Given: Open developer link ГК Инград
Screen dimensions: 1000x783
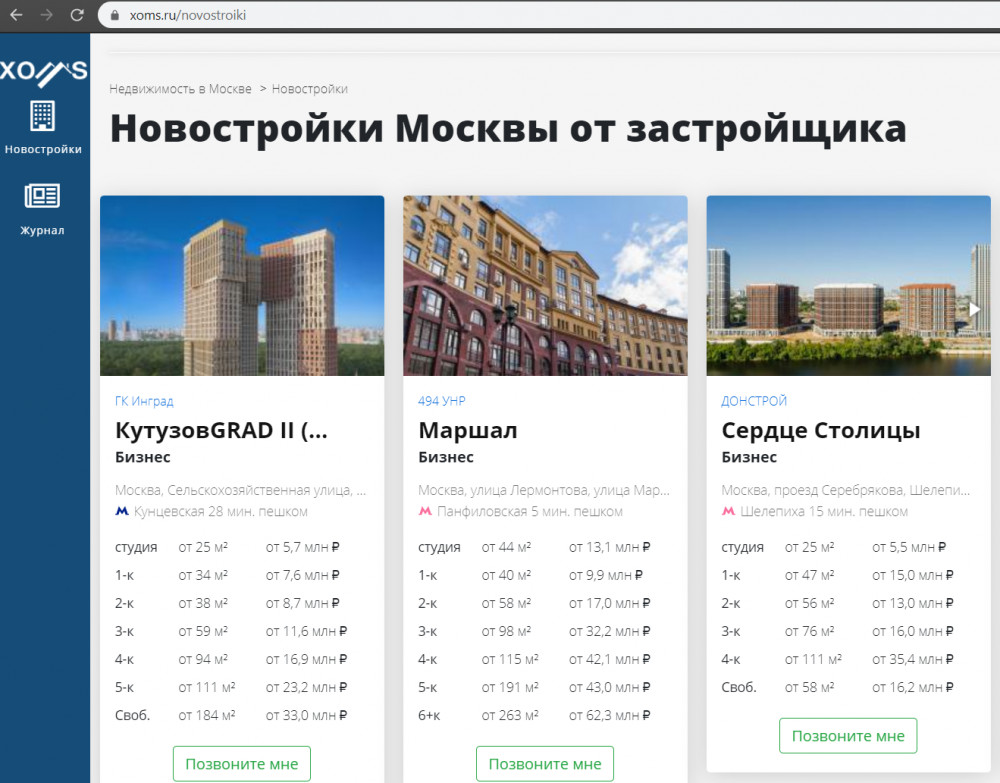Looking at the screenshot, I should click(x=144, y=401).
